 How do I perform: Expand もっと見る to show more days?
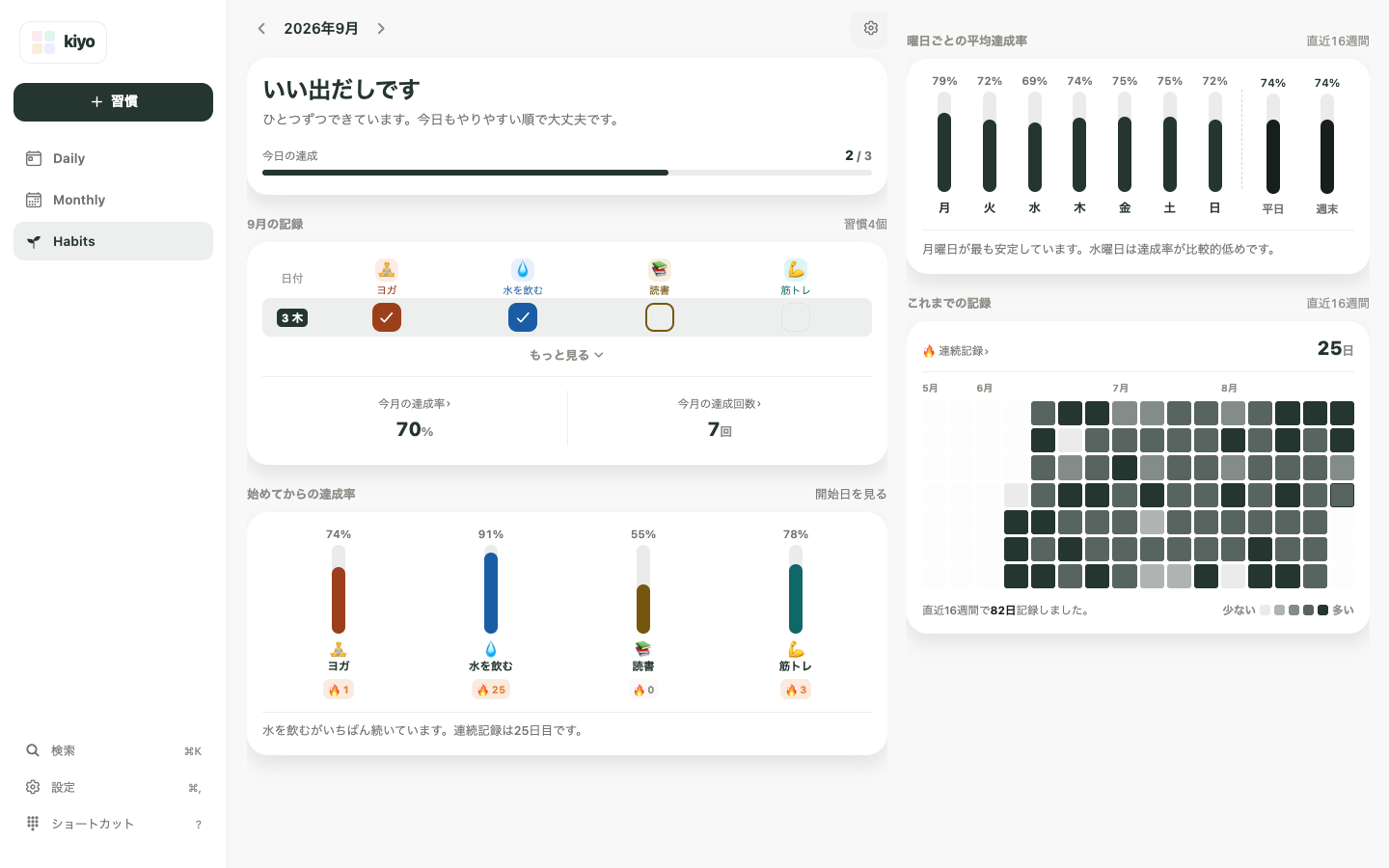coord(567,355)
